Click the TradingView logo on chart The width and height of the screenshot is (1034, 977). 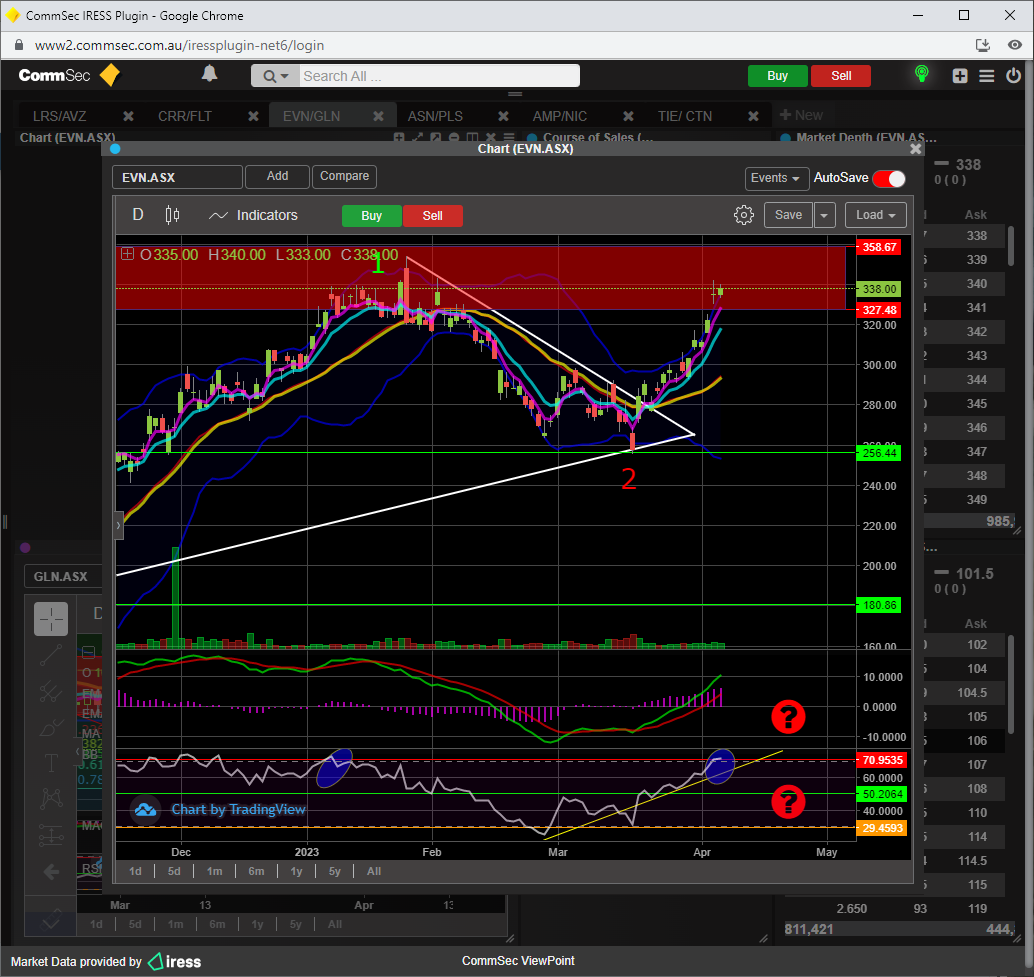click(x=144, y=809)
